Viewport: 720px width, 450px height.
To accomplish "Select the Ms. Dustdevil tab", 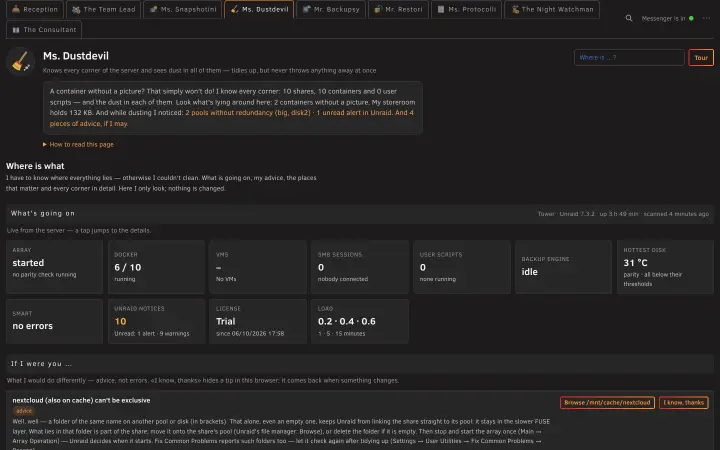I will [259, 9].
